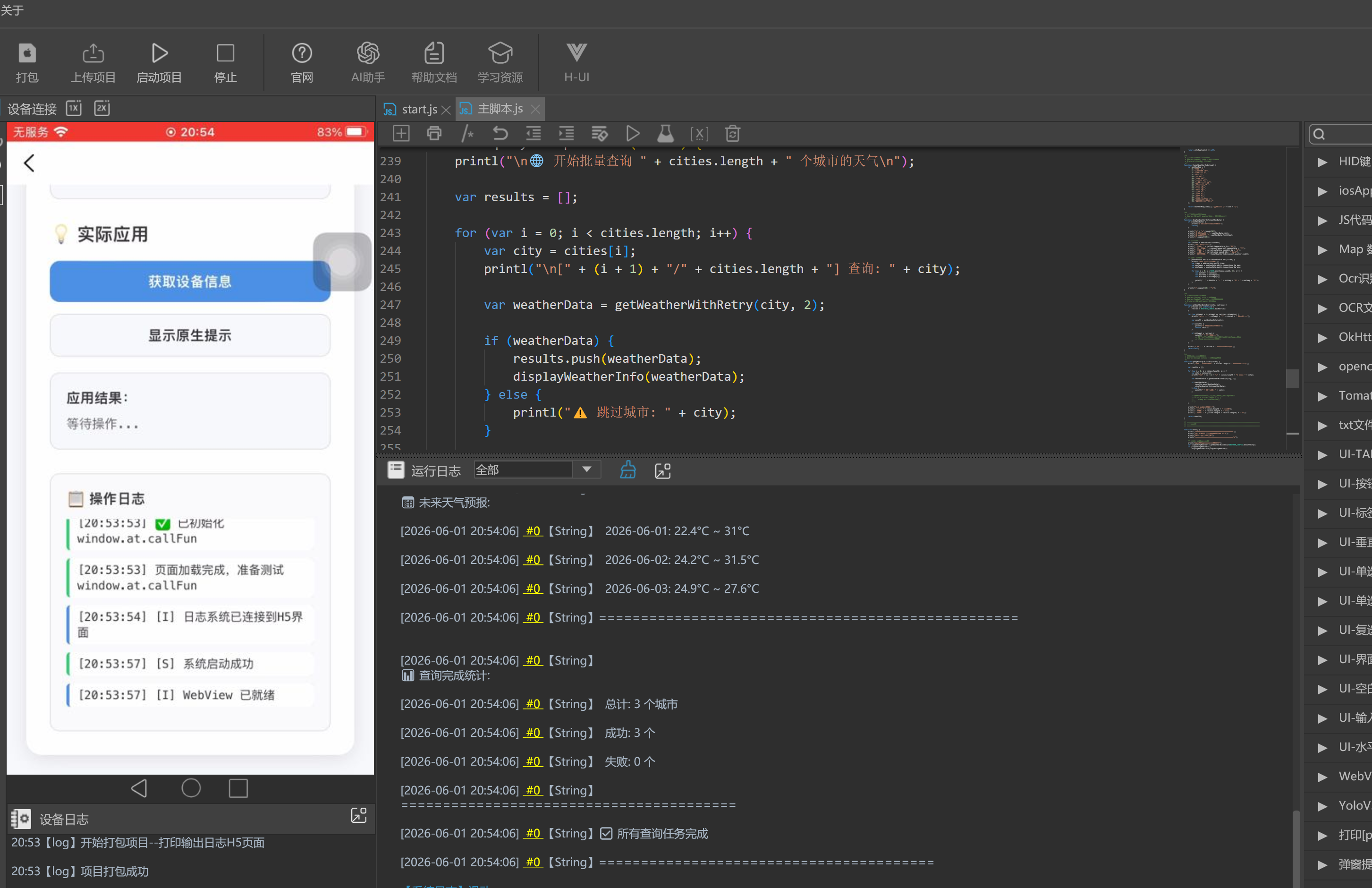The height and width of the screenshot is (888, 1372).
Task: Click the 设备日志 settings icon
Action: [21, 819]
